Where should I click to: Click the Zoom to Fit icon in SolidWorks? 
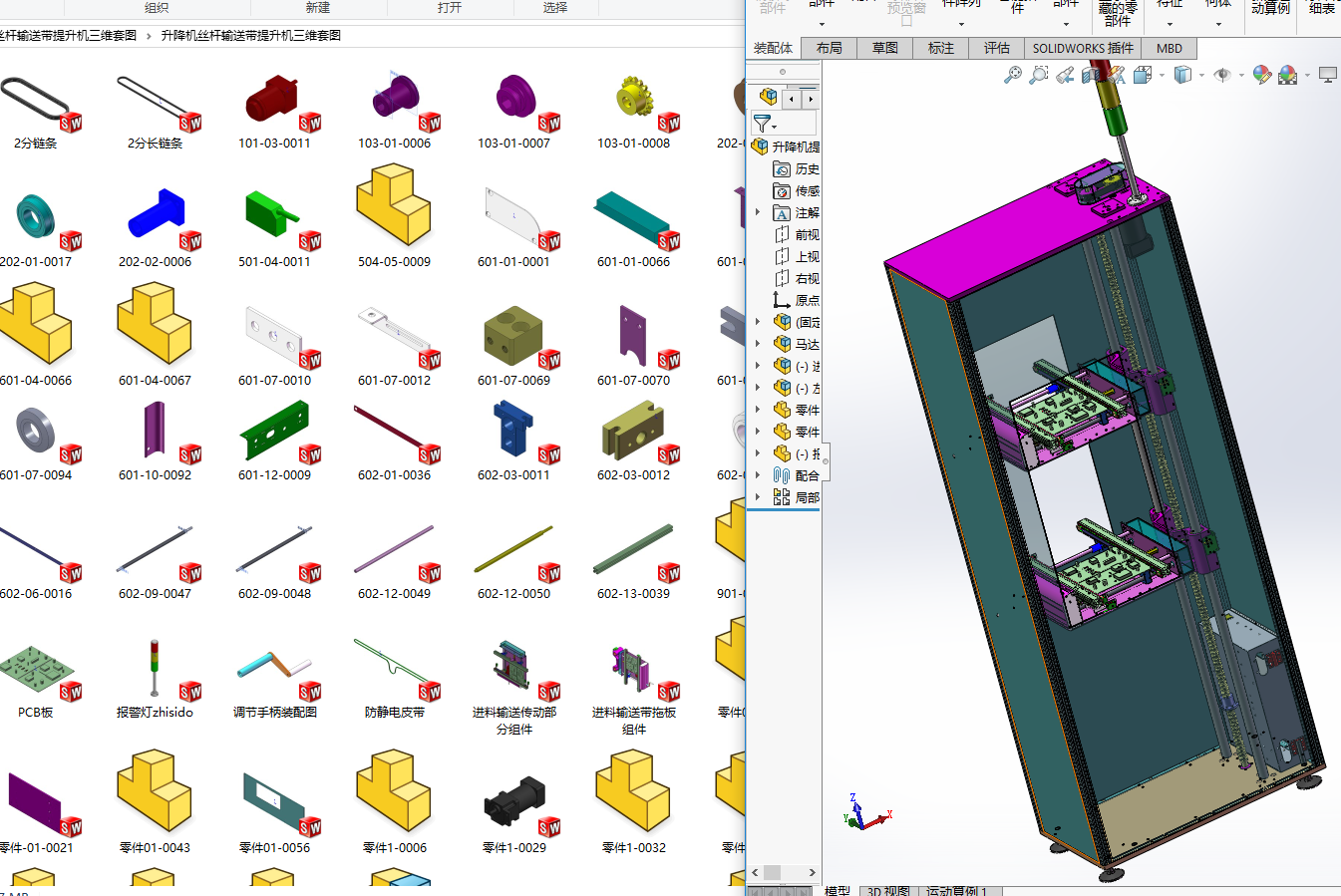point(1013,75)
